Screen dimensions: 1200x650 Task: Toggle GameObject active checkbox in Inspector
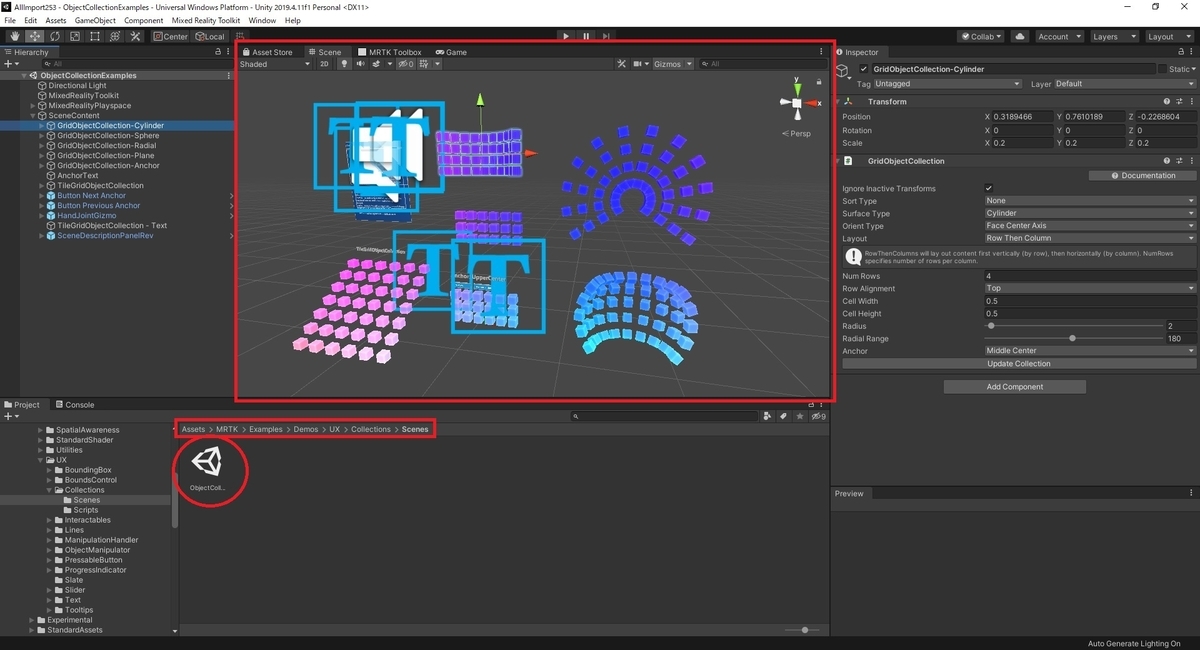pyautogui.click(x=864, y=69)
